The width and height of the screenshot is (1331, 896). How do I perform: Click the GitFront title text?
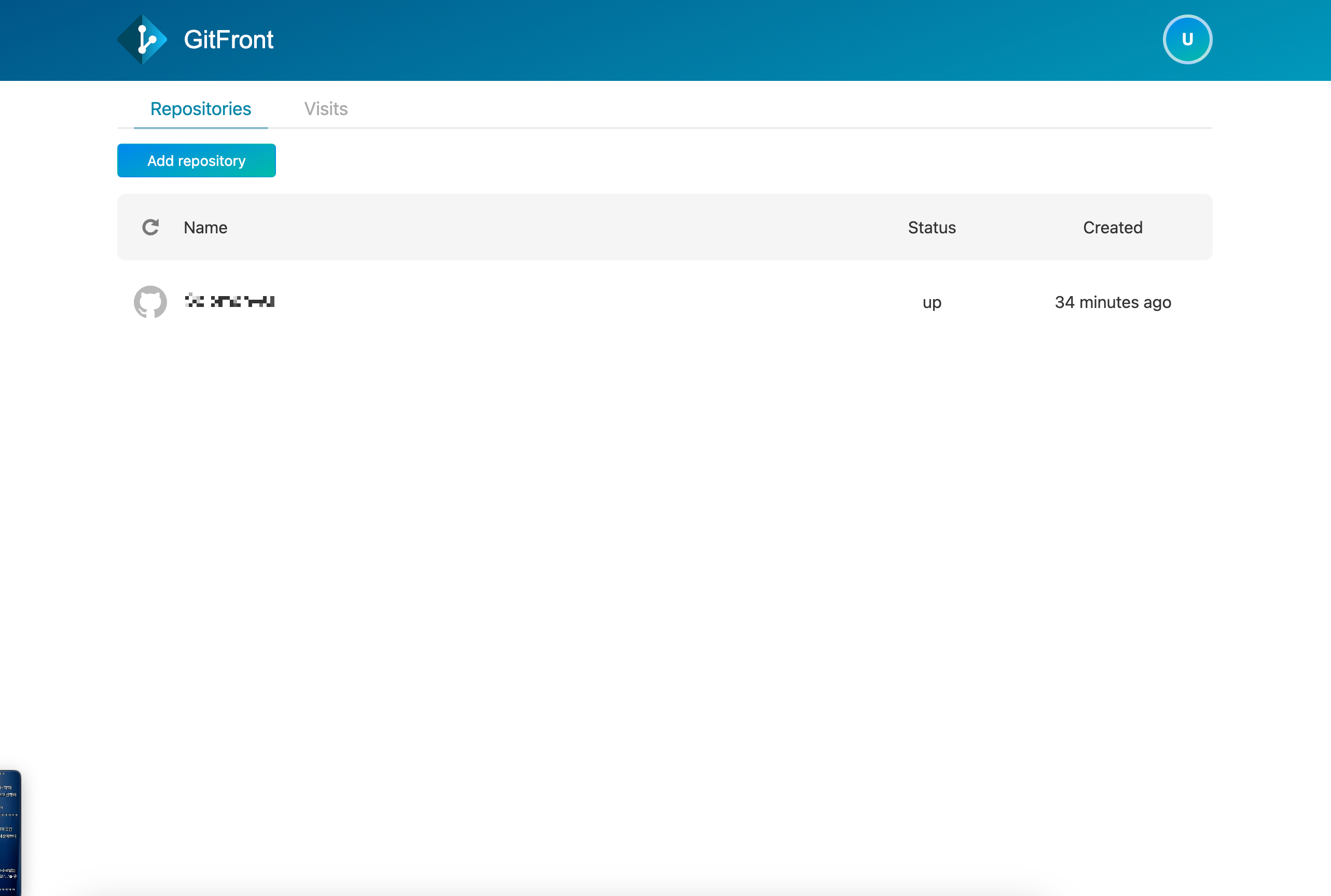(x=229, y=39)
